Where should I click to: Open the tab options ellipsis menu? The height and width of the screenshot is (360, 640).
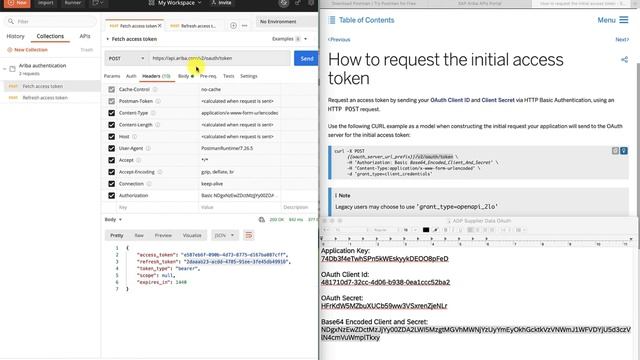pyautogui.click(x=244, y=26)
